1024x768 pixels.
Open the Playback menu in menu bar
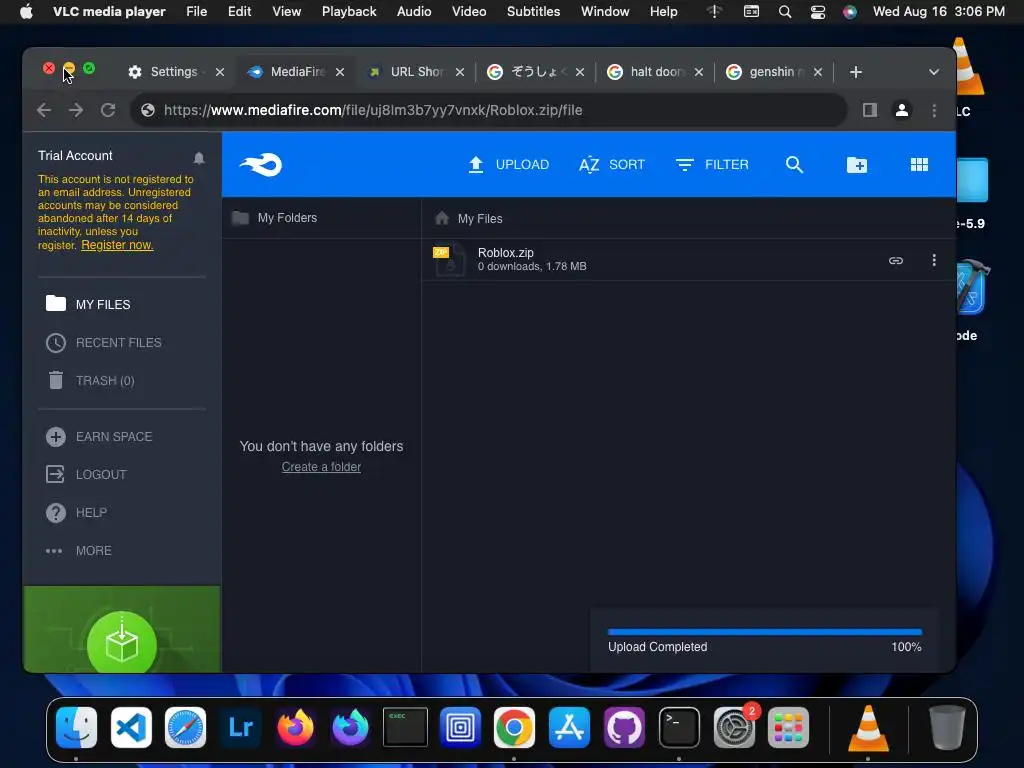(x=349, y=11)
